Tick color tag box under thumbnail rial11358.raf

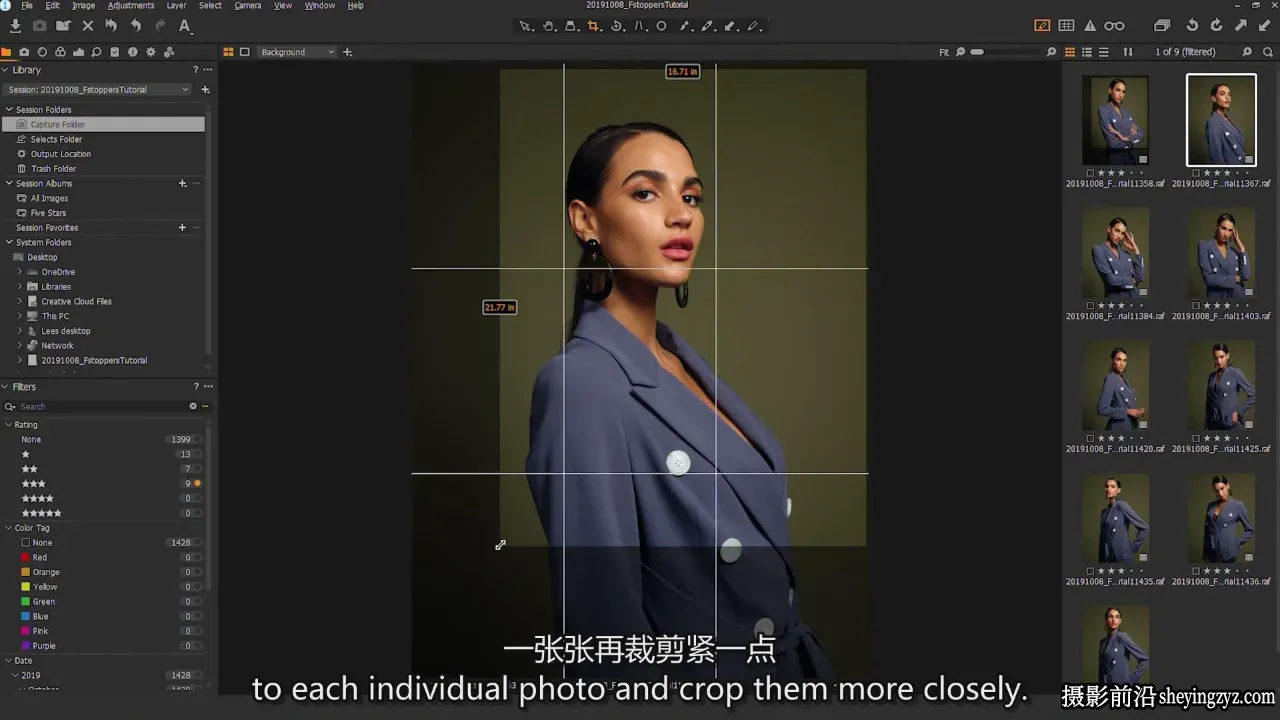click(1090, 173)
